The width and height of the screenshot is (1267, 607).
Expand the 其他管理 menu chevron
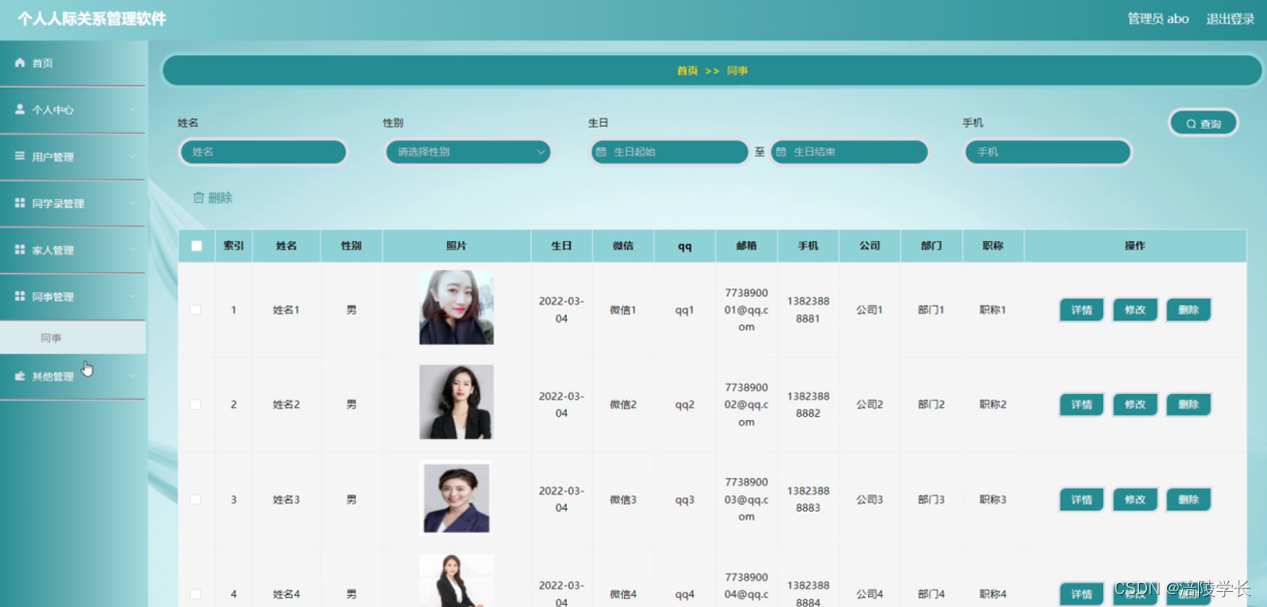pos(132,377)
